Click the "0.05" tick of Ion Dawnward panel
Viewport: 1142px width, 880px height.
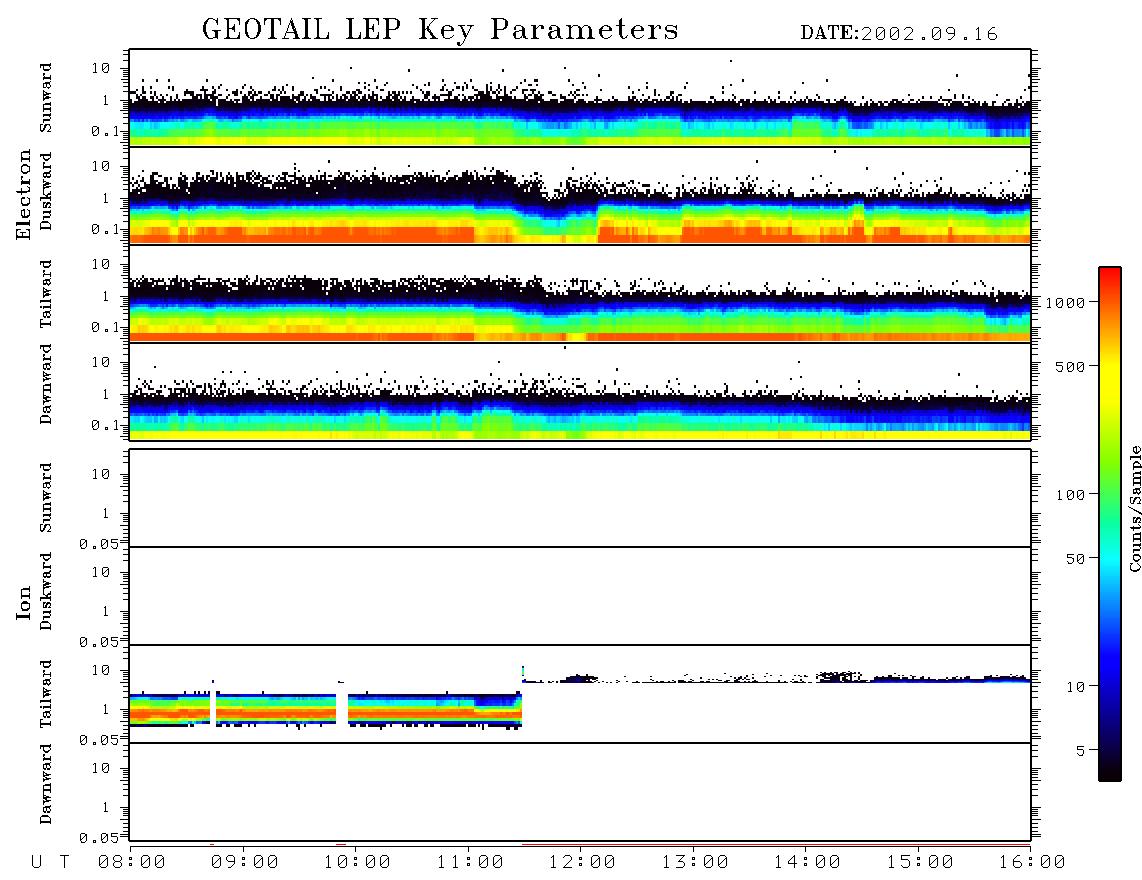(x=99, y=838)
